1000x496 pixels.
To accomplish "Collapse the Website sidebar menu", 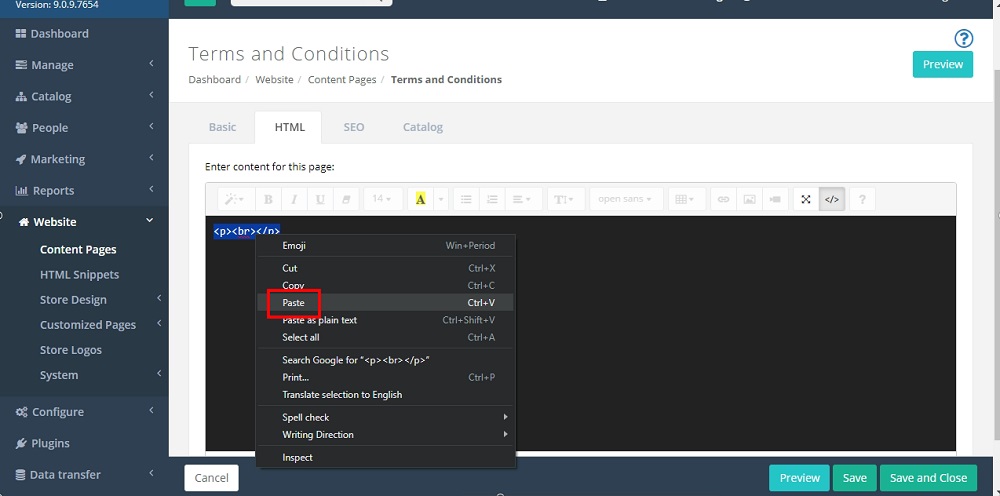I will (x=84, y=222).
